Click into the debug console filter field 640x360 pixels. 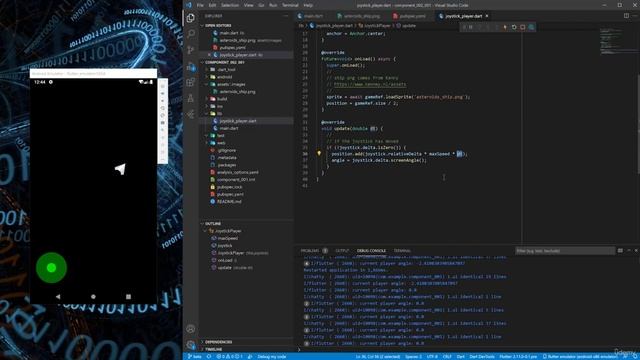click(x=565, y=251)
